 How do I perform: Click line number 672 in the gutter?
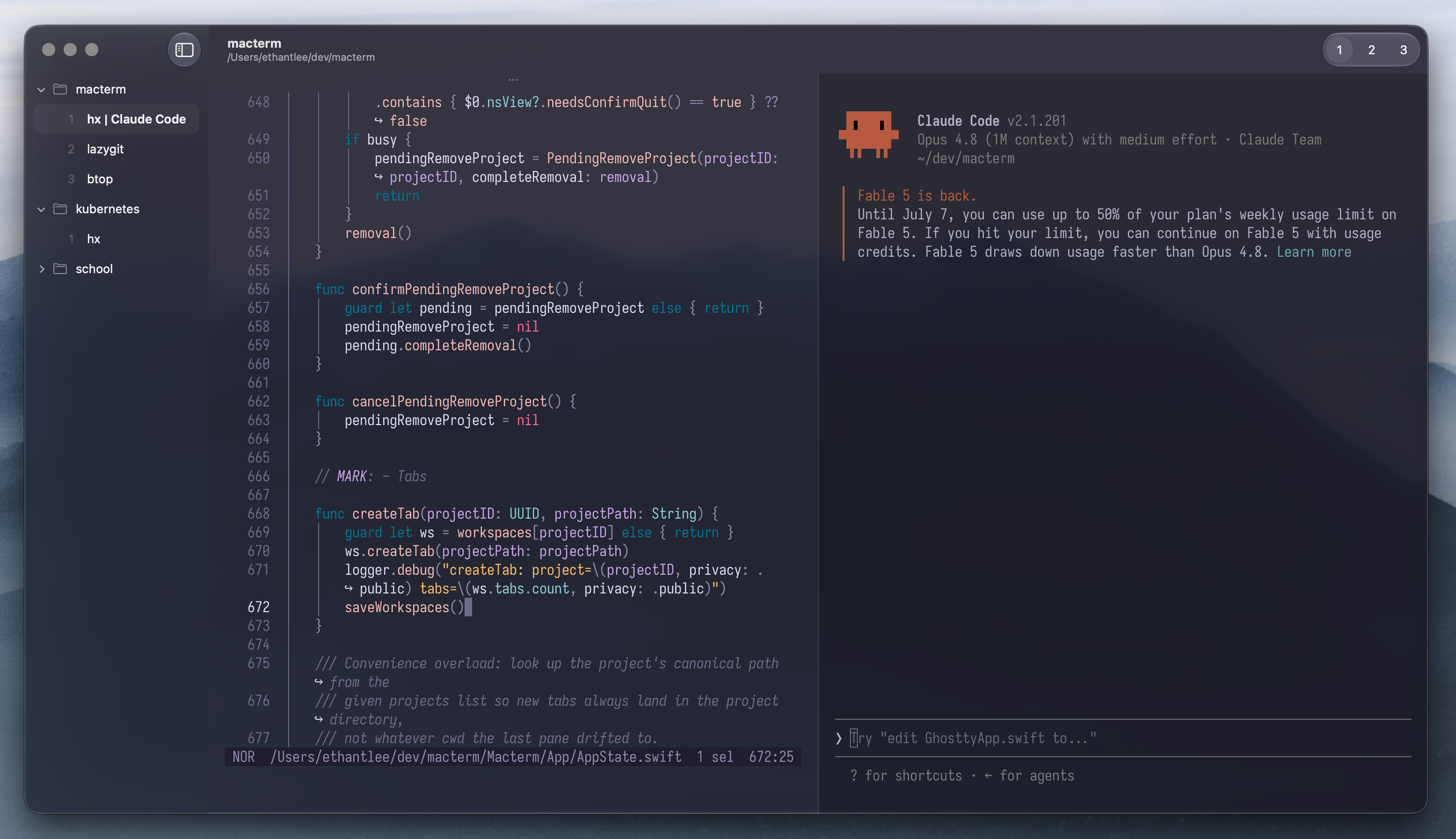click(258, 608)
